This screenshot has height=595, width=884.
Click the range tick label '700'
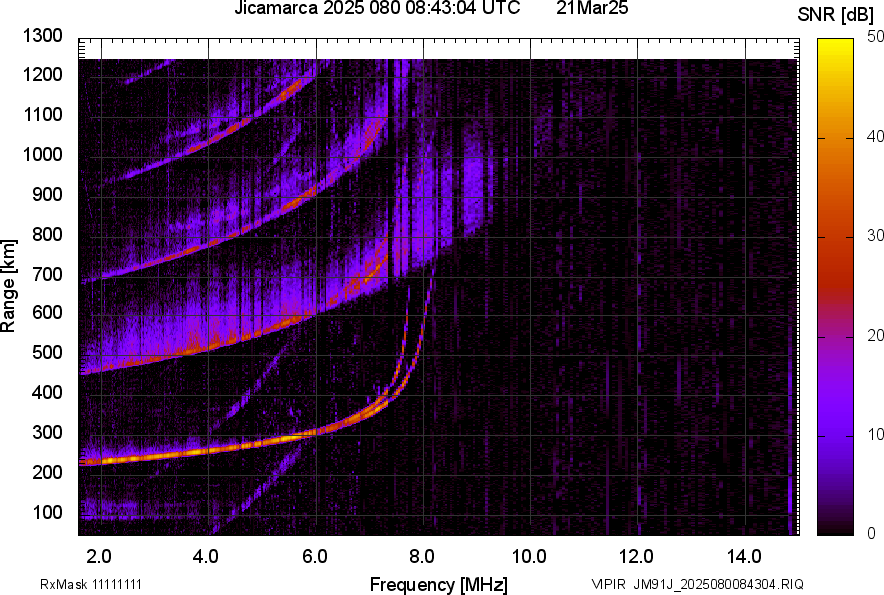pos(47,274)
